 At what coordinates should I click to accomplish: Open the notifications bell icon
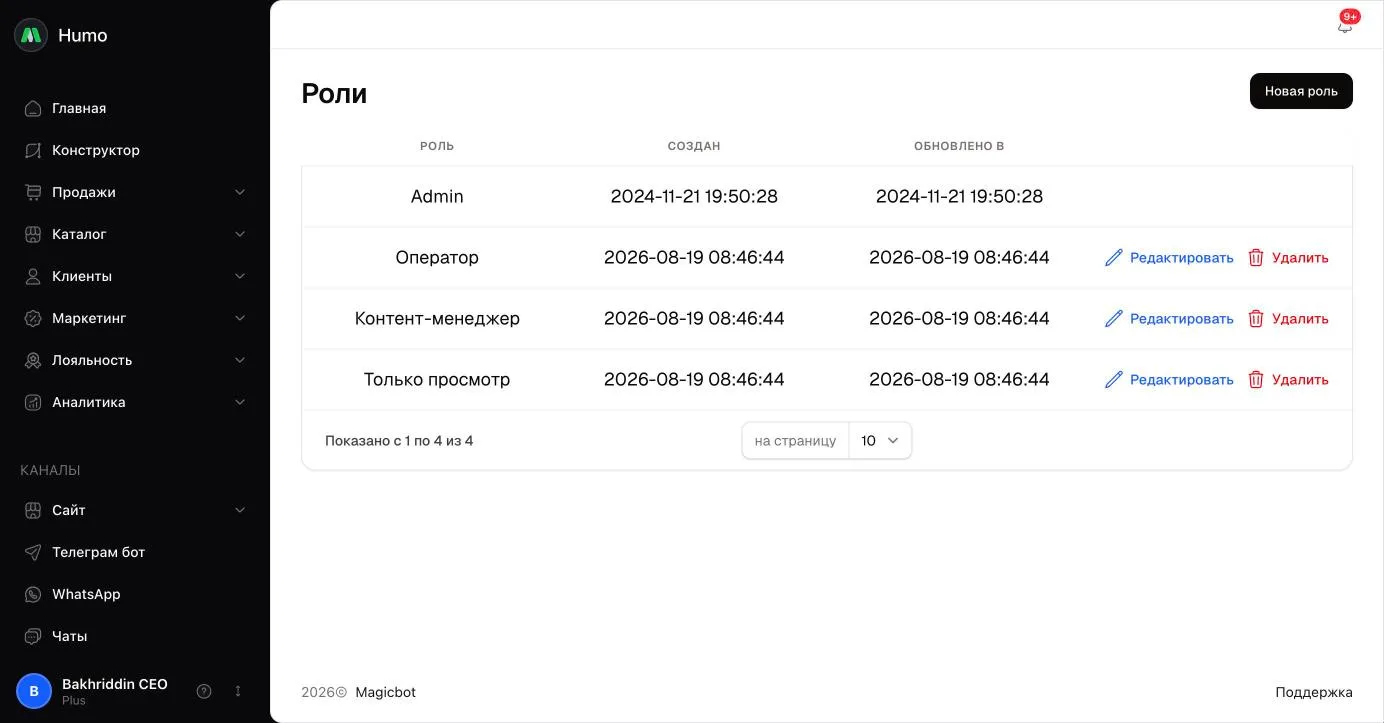pyautogui.click(x=1344, y=27)
